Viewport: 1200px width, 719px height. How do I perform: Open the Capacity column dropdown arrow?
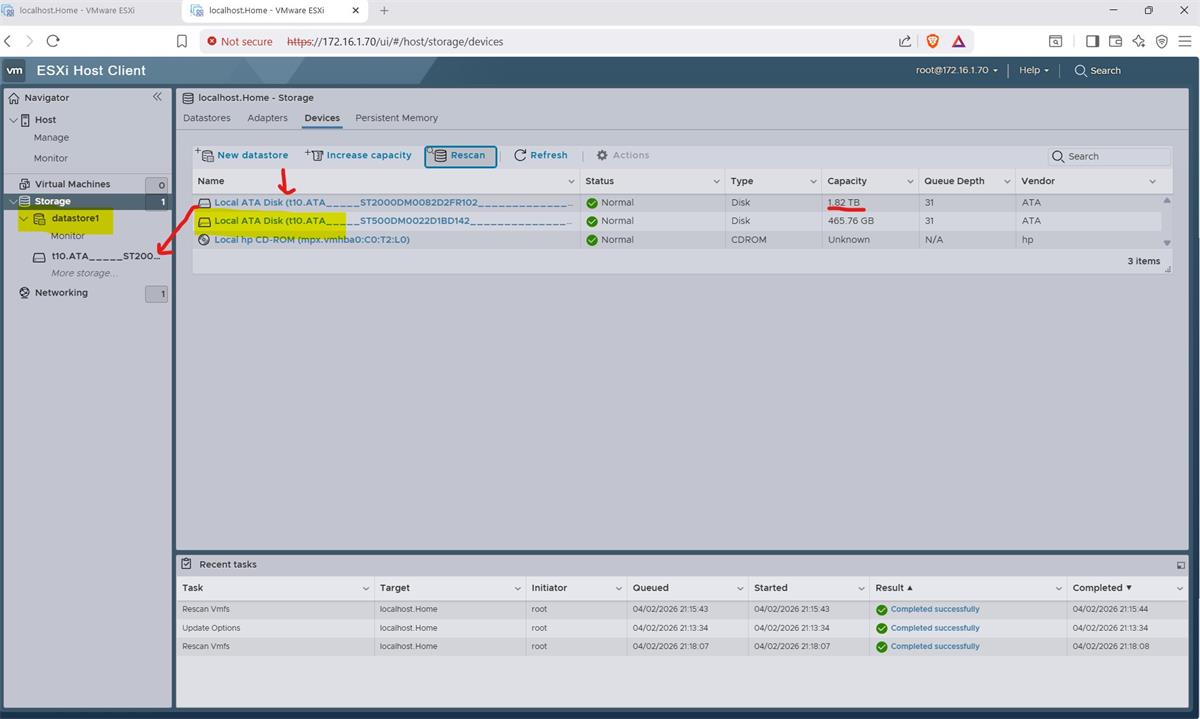click(910, 182)
